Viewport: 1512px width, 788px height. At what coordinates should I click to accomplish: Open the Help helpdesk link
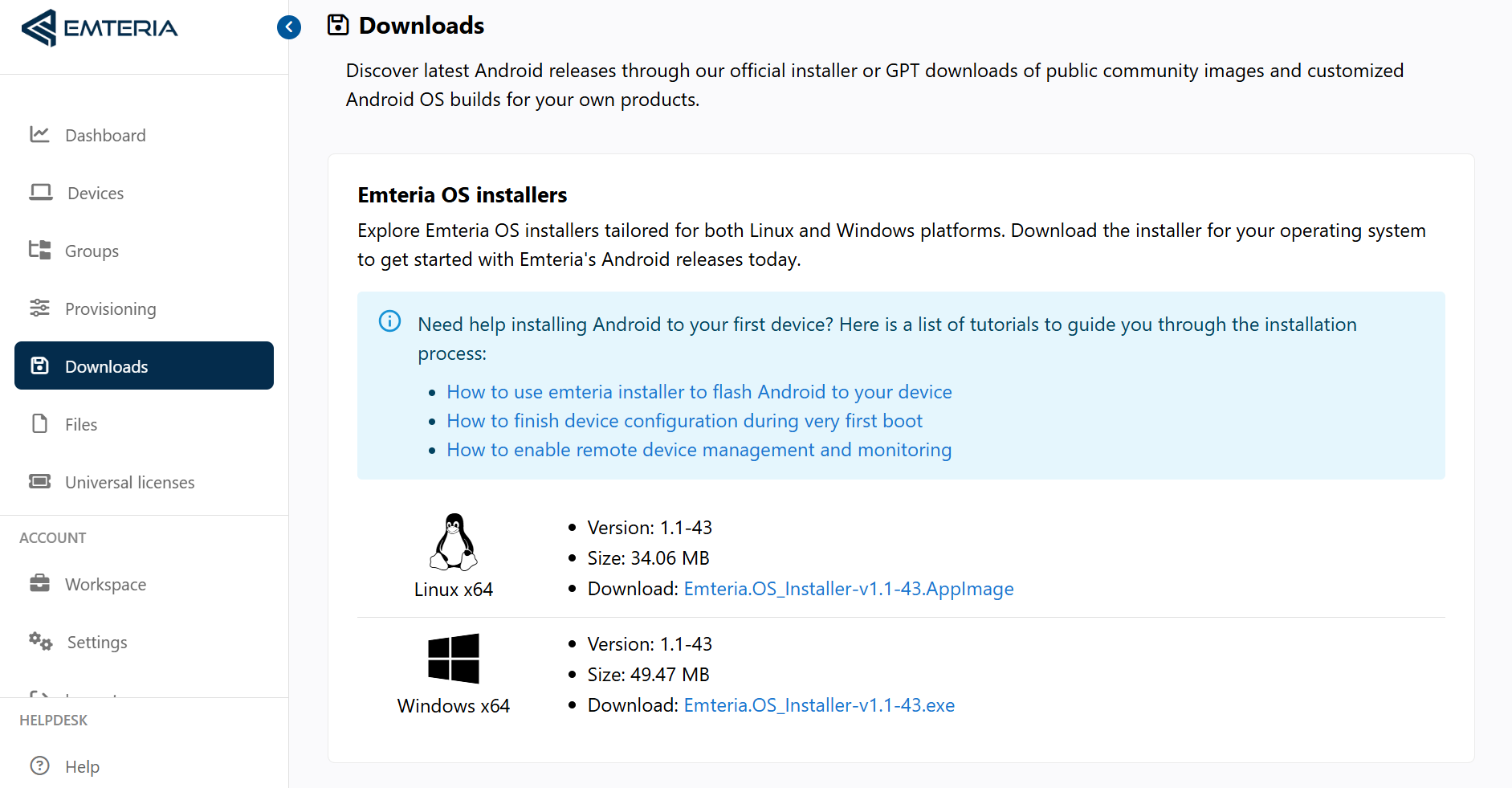(x=144, y=766)
